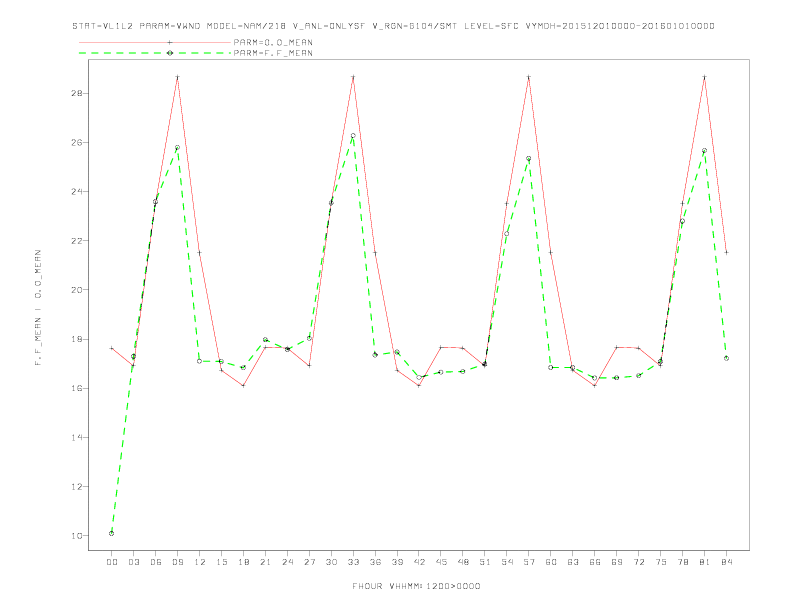Click y-axis tick value 16
This screenshot has height=612, width=792.
point(78,388)
